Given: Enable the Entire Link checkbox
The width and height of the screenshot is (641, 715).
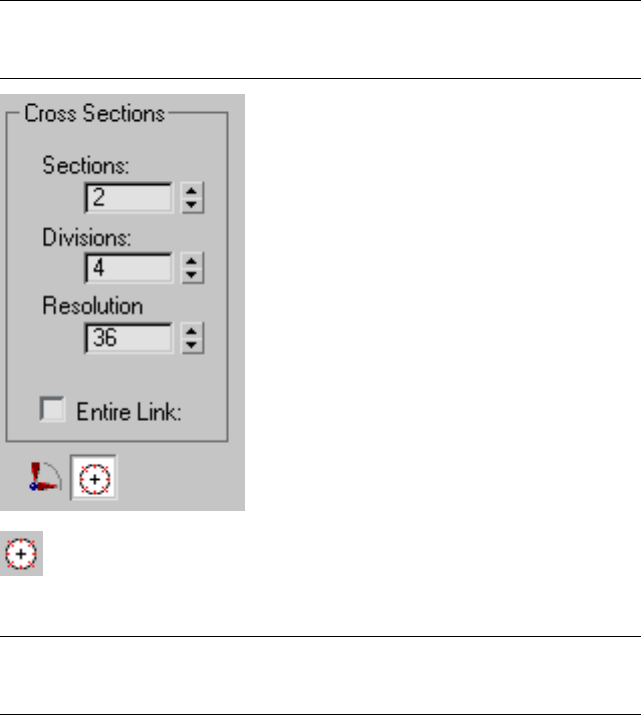Looking at the screenshot, I should coord(50,408).
